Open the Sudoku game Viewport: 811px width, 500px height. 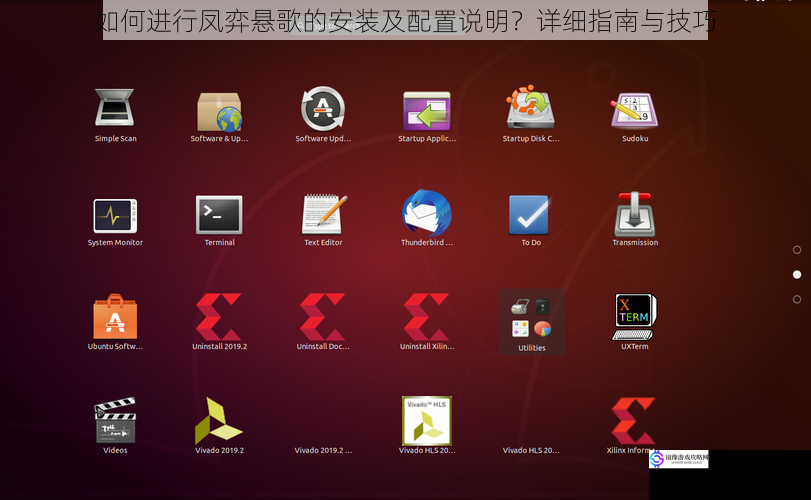click(635, 110)
